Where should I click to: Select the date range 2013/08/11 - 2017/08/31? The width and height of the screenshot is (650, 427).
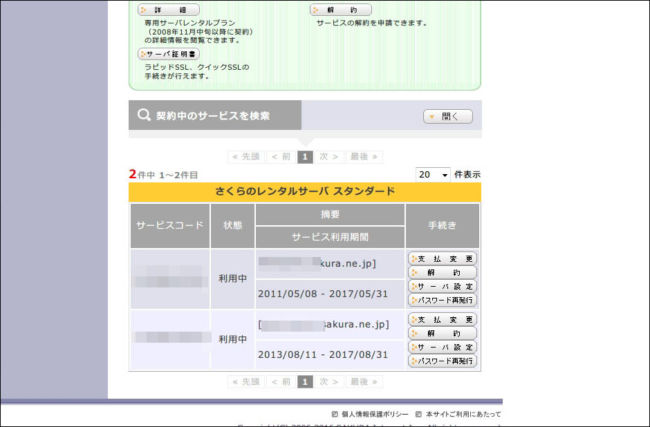[x=323, y=355]
